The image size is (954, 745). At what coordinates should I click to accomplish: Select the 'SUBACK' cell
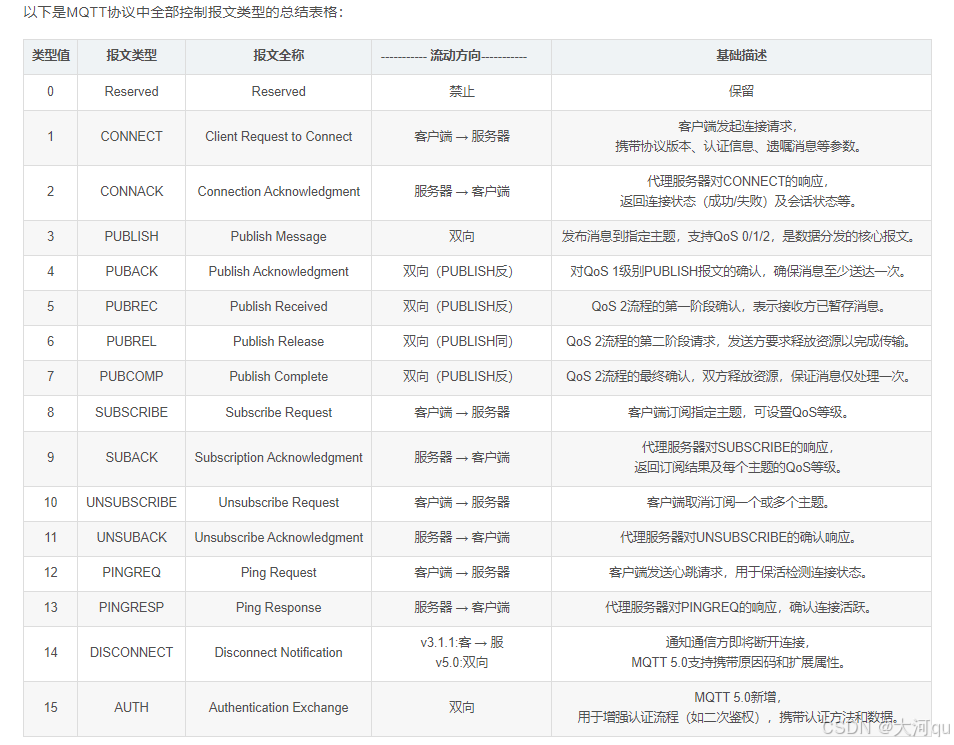tap(131, 457)
